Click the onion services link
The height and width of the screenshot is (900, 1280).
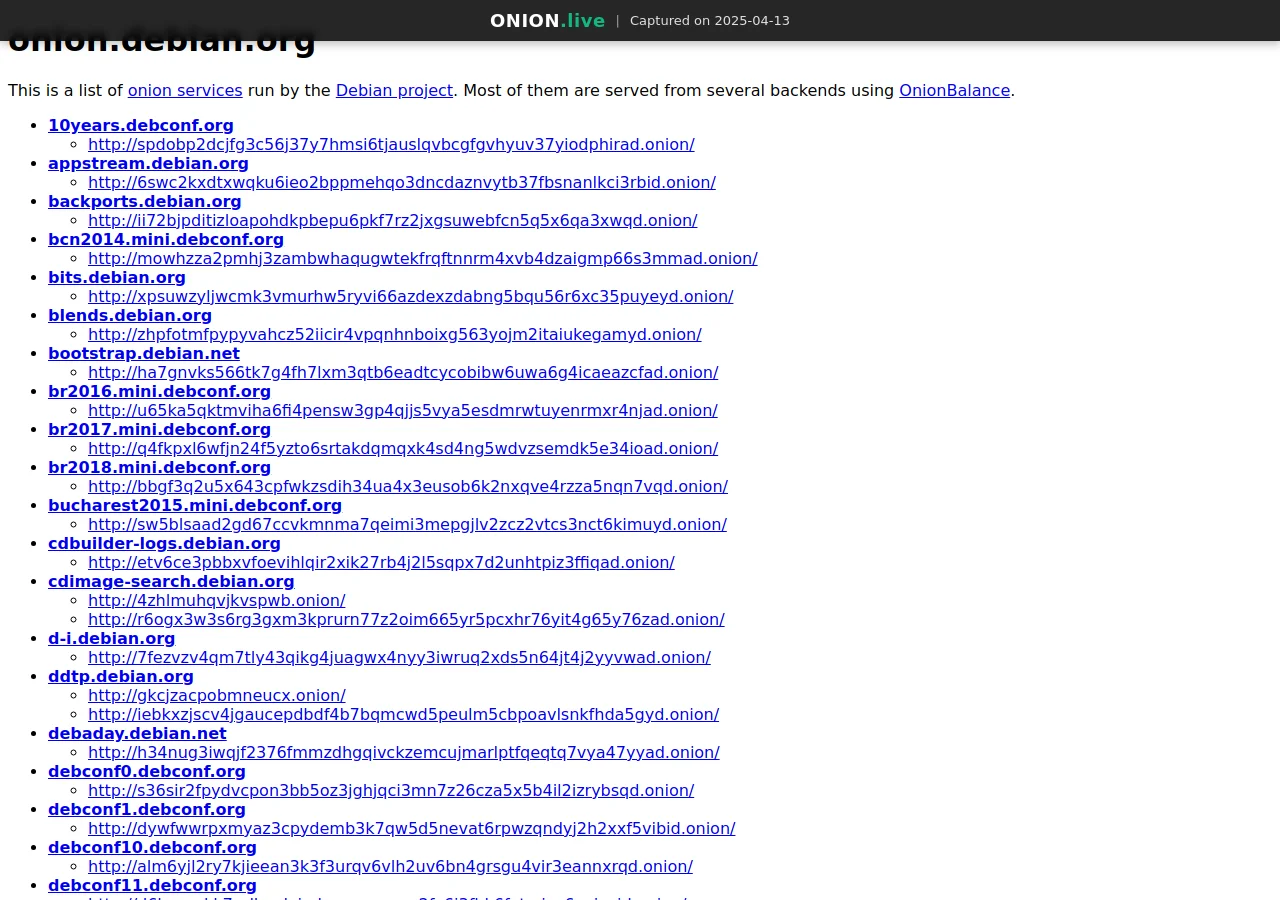point(185,90)
